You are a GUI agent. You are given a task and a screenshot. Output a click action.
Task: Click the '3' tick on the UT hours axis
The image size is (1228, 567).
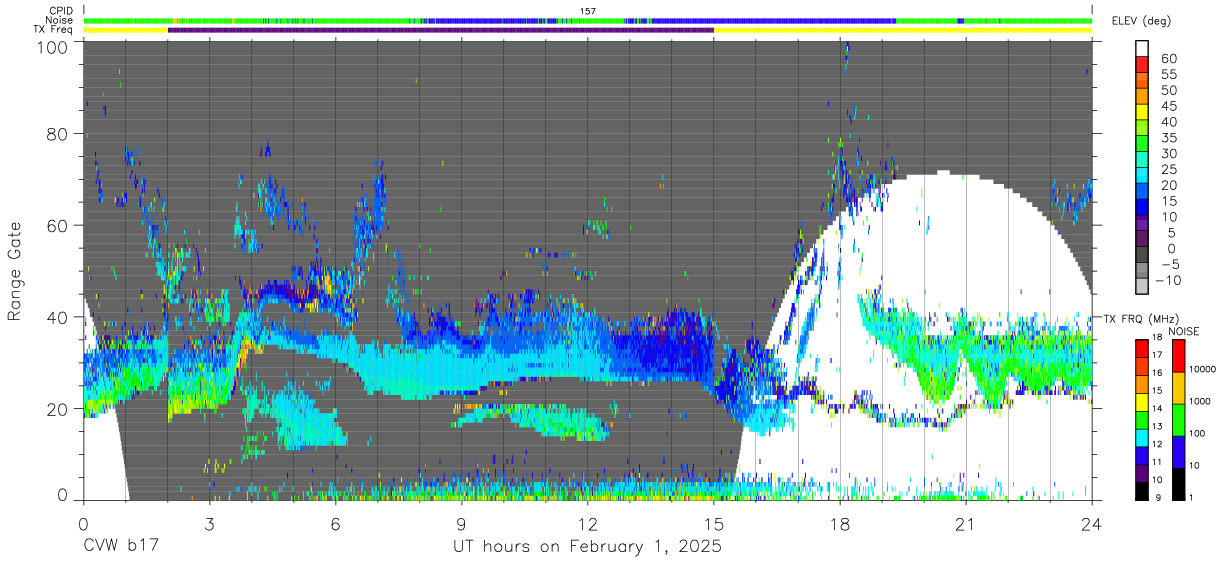209,523
